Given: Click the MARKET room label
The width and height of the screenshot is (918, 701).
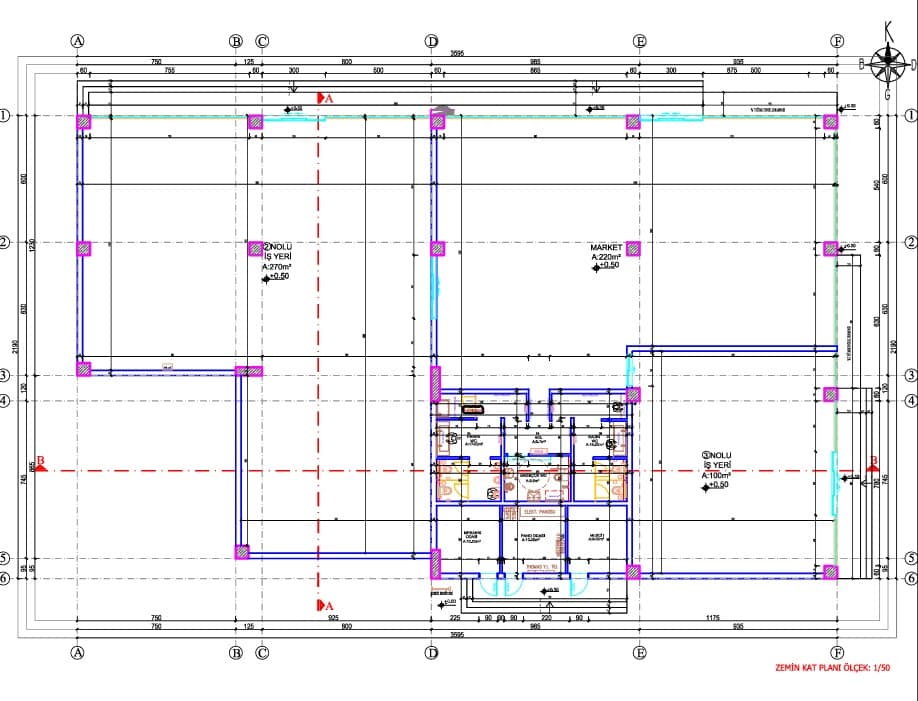Looking at the screenshot, I should (606, 247).
